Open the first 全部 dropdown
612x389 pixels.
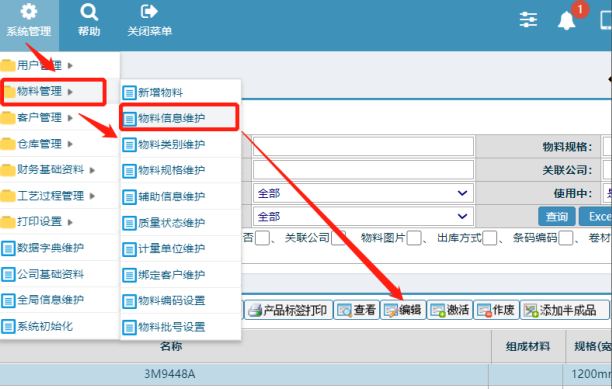pyautogui.click(x=363, y=193)
